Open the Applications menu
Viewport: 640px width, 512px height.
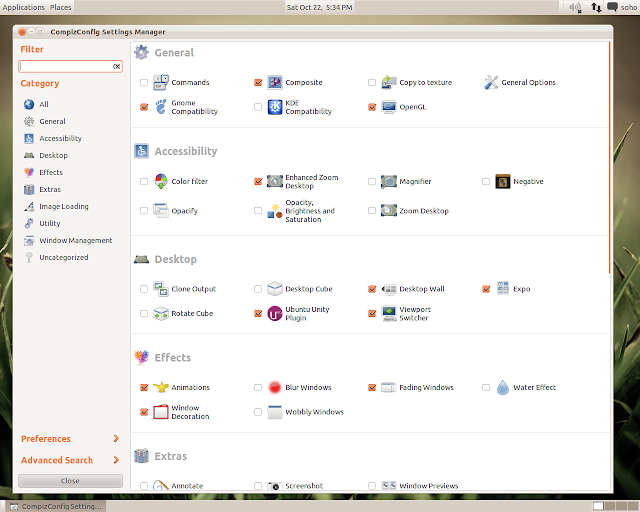coord(23,7)
